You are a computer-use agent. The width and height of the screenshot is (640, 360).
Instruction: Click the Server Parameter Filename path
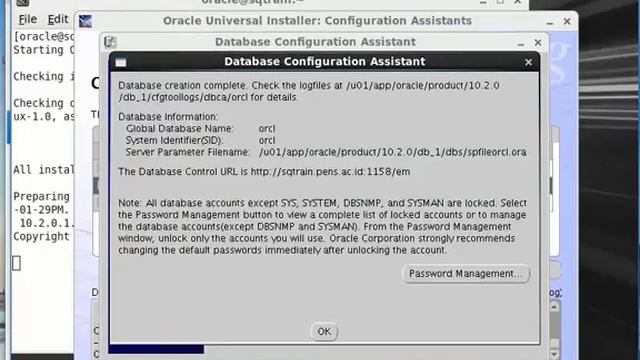click(x=393, y=152)
